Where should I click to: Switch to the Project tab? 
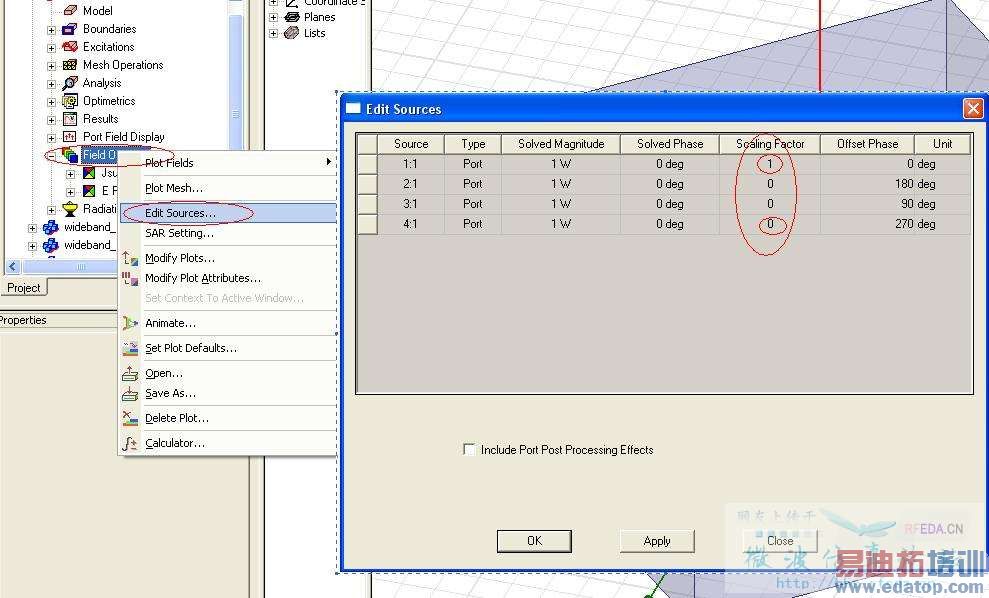(x=23, y=288)
